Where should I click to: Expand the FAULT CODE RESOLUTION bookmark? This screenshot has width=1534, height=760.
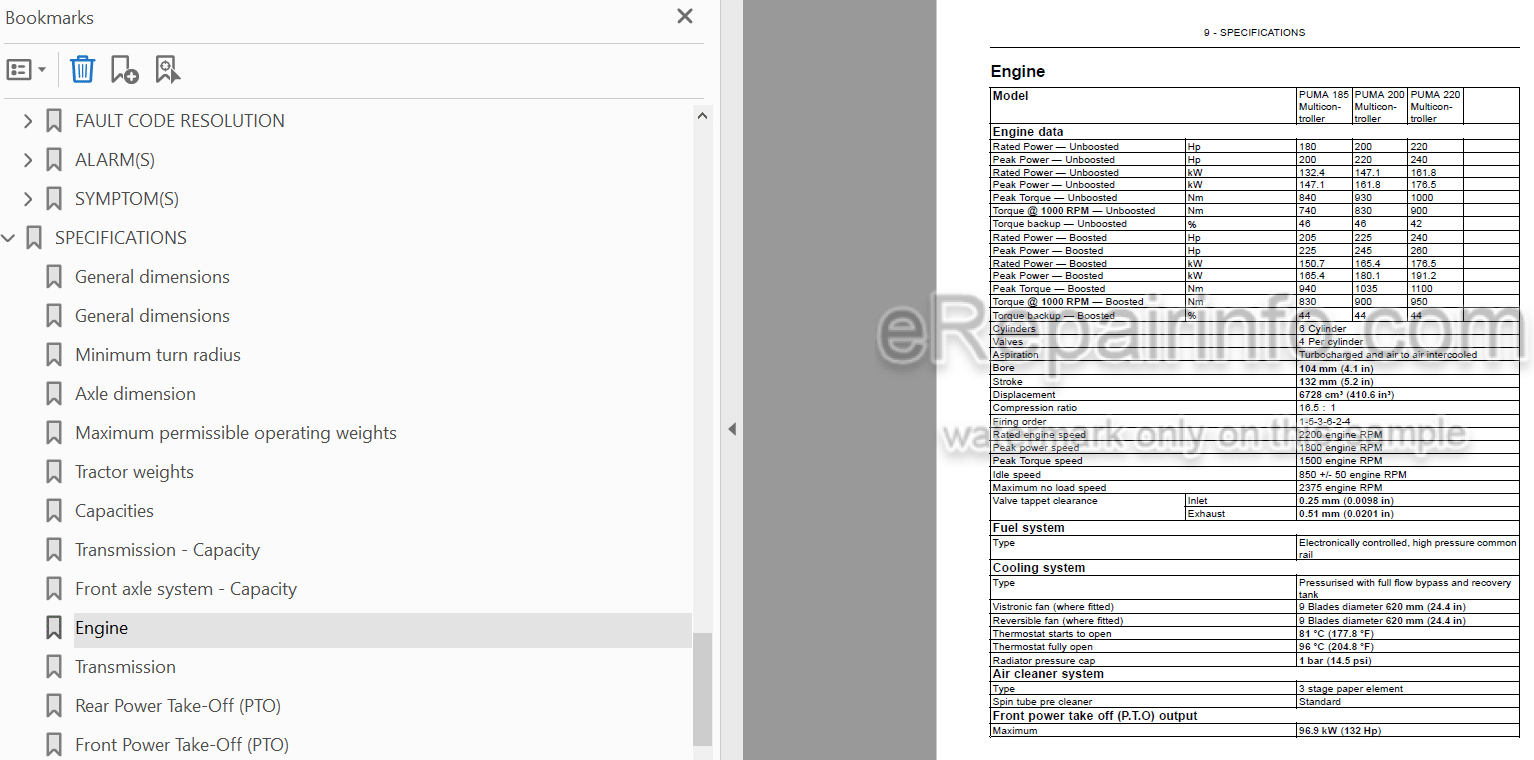28,121
